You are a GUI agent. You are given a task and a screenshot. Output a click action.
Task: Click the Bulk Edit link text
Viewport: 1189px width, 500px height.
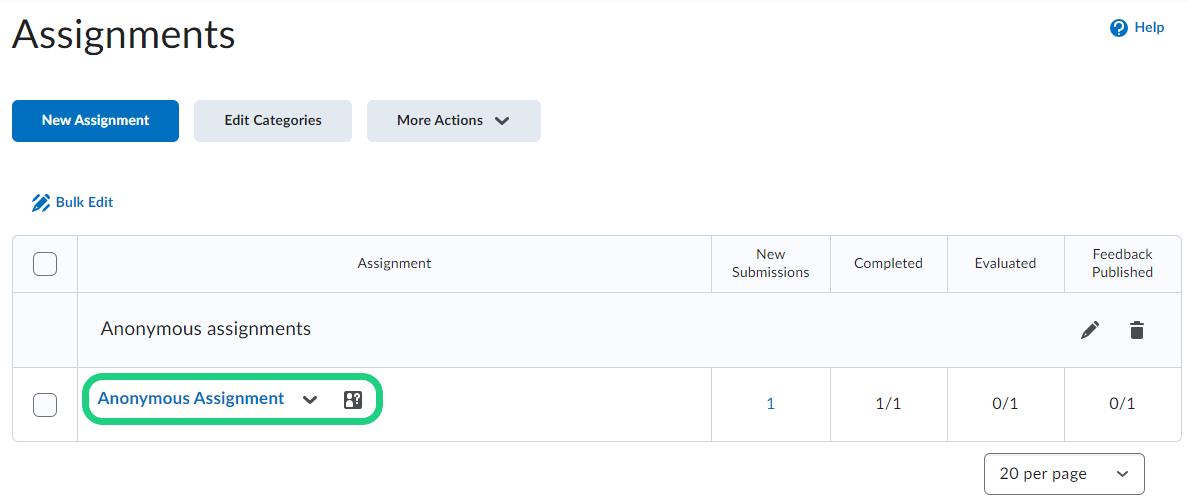(x=85, y=202)
